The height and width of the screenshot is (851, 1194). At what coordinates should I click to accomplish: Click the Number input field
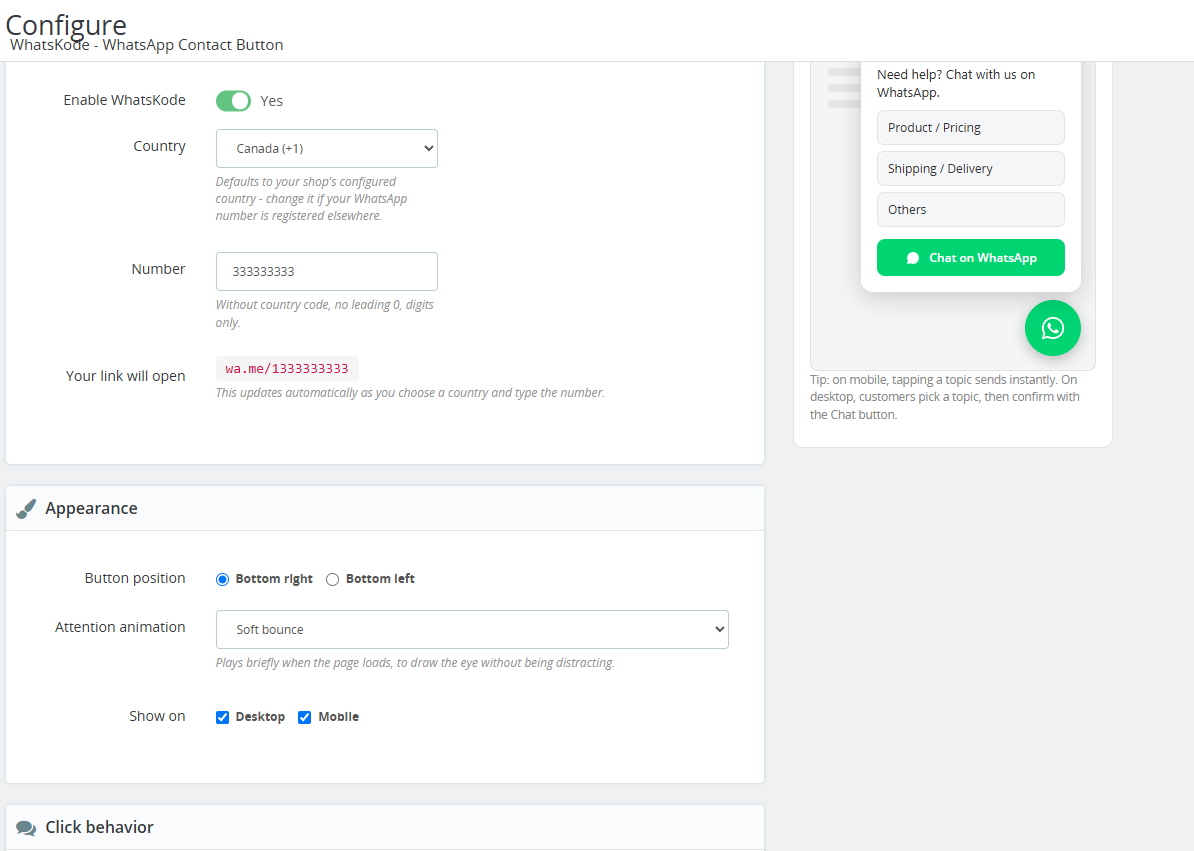pyautogui.click(x=327, y=271)
